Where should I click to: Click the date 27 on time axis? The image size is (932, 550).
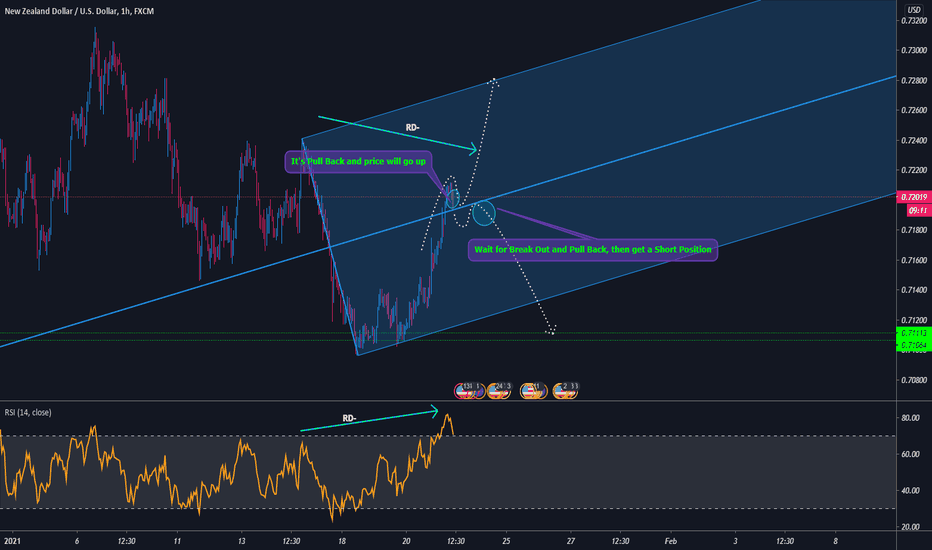pyautogui.click(x=571, y=541)
